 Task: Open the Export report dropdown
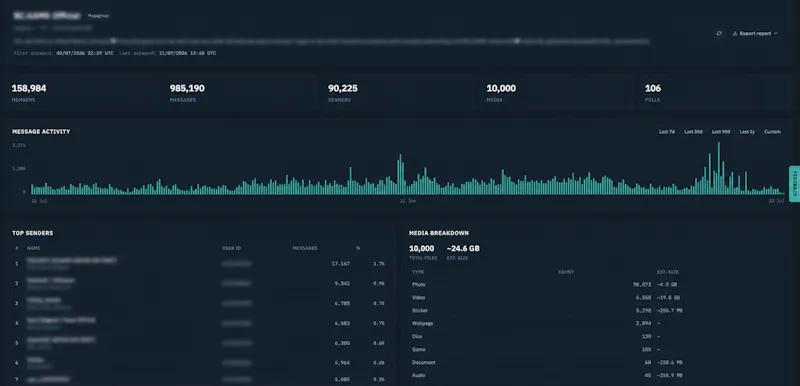pyautogui.click(x=755, y=33)
